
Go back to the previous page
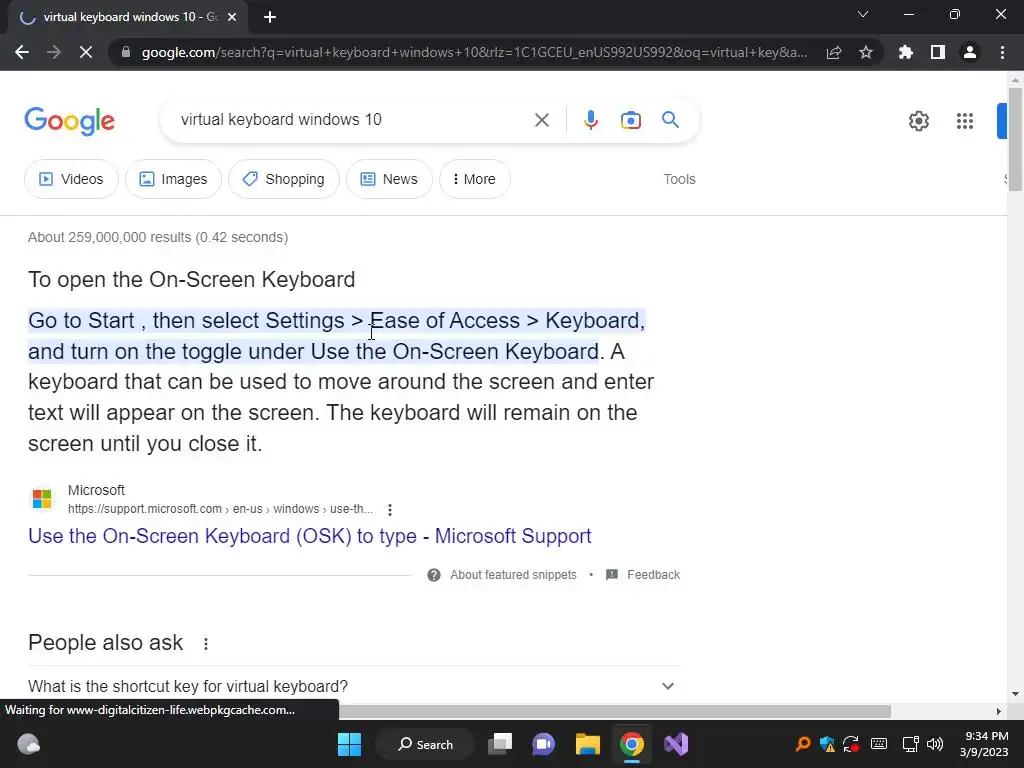[22, 52]
